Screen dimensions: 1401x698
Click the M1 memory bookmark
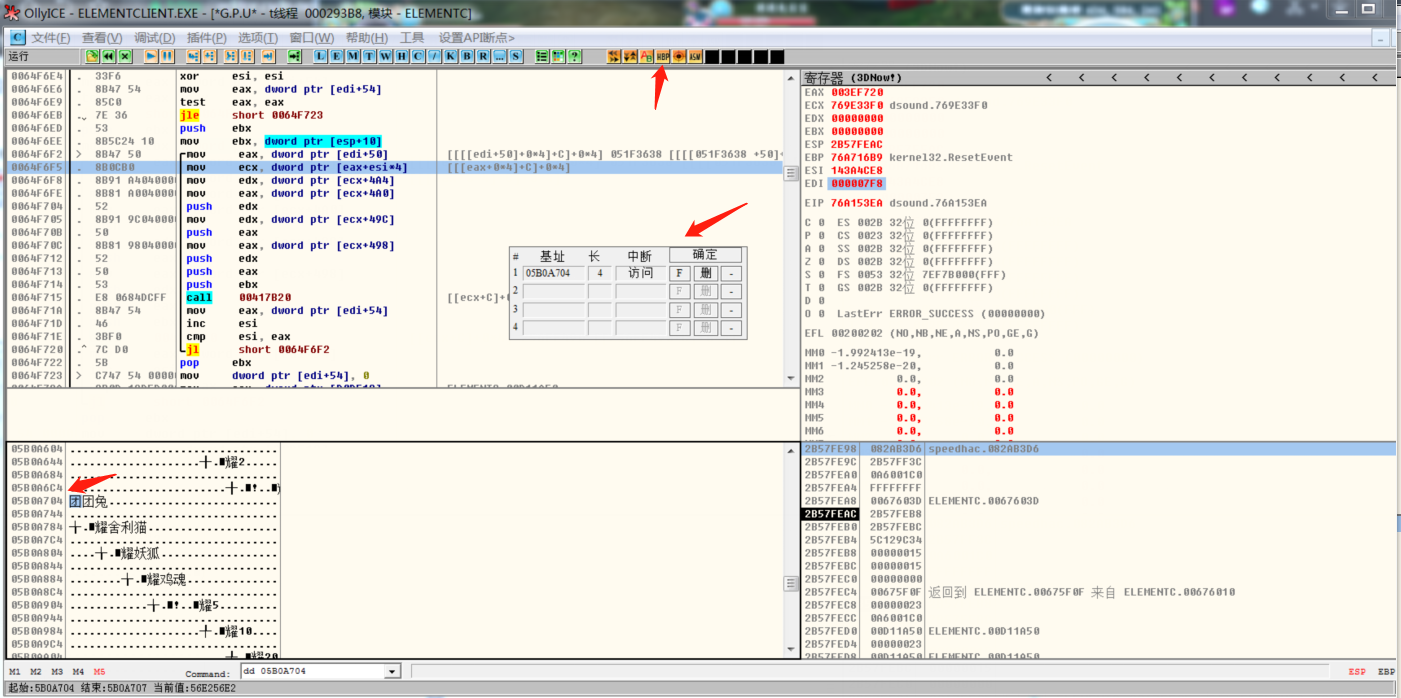pos(15,671)
